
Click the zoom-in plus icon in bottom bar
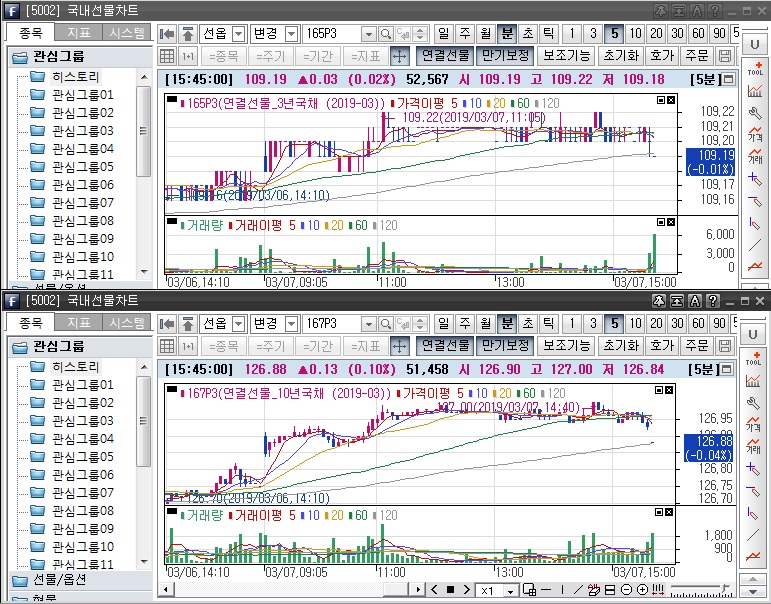click(x=643, y=590)
